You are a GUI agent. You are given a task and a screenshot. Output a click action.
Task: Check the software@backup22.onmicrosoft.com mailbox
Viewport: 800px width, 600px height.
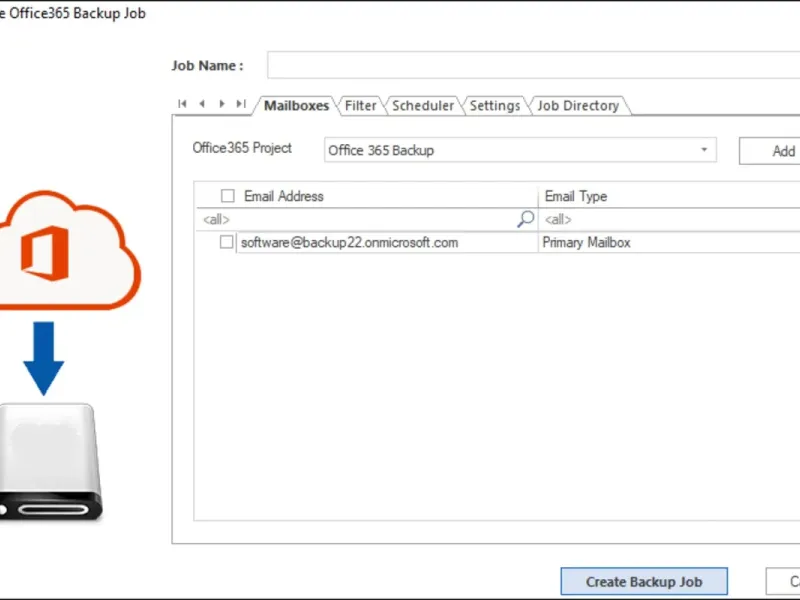click(227, 242)
